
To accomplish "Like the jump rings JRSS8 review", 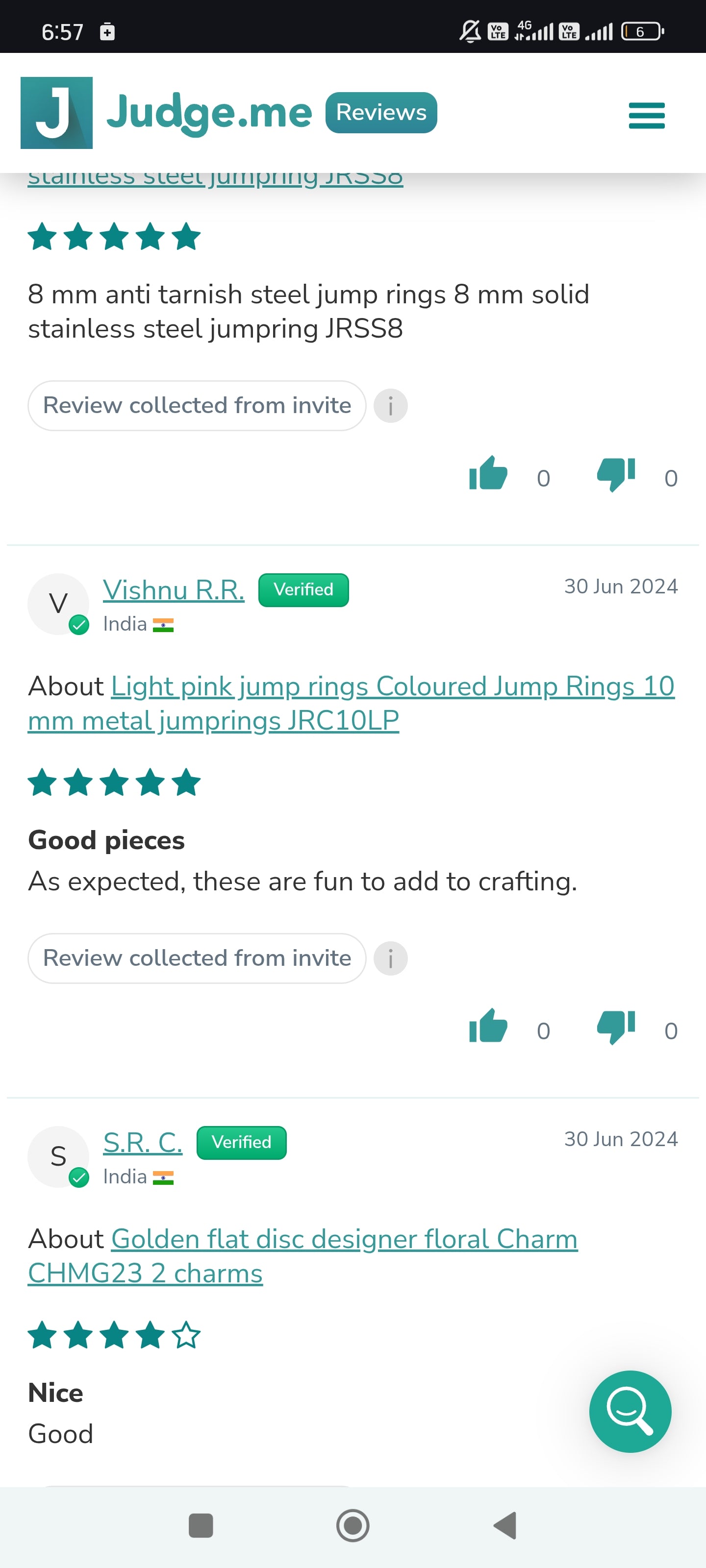I will point(488,473).
